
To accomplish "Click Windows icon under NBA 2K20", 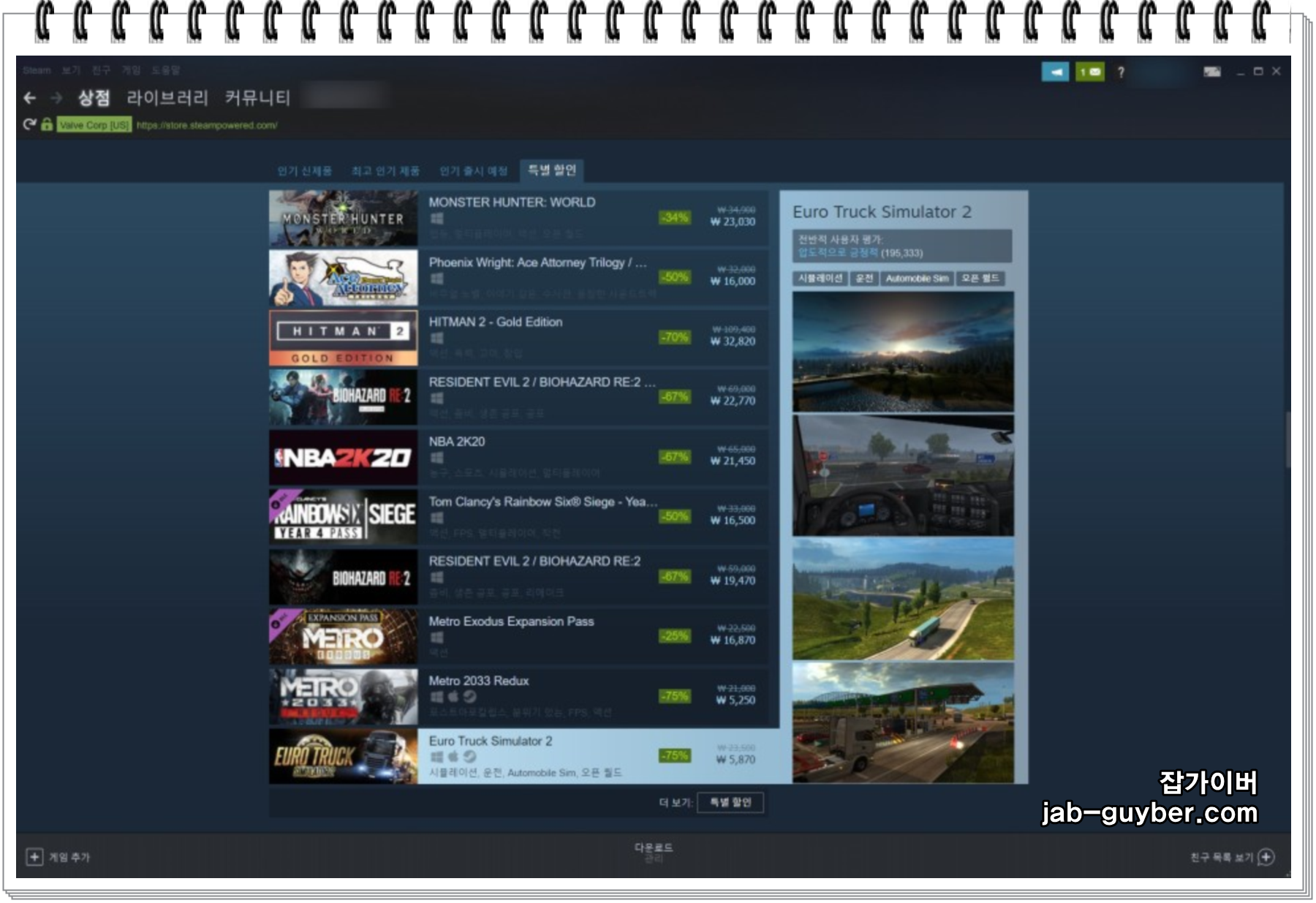I will (x=436, y=458).
